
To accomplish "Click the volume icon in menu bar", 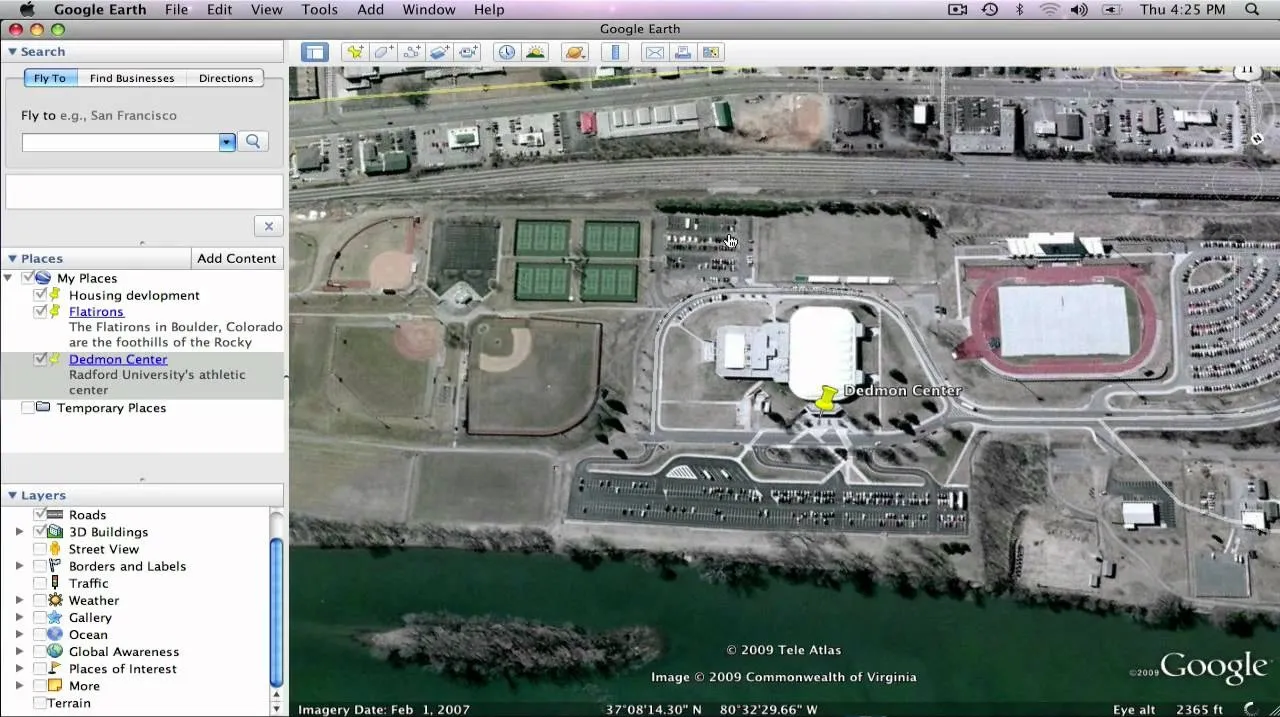I will click(x=1078, y=9).
